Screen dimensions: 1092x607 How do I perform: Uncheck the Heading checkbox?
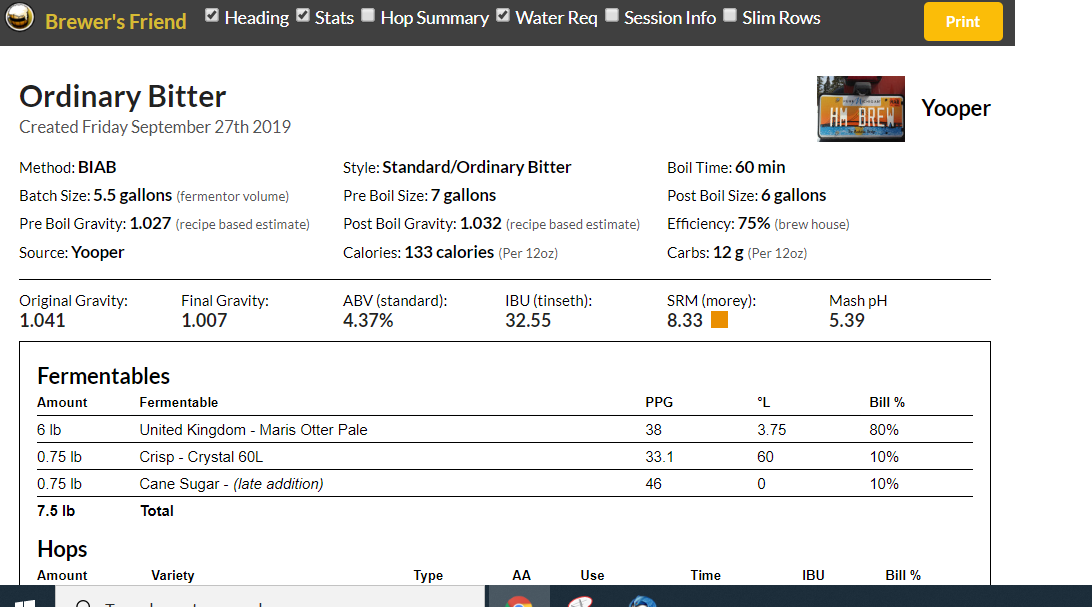click(212, 16)
